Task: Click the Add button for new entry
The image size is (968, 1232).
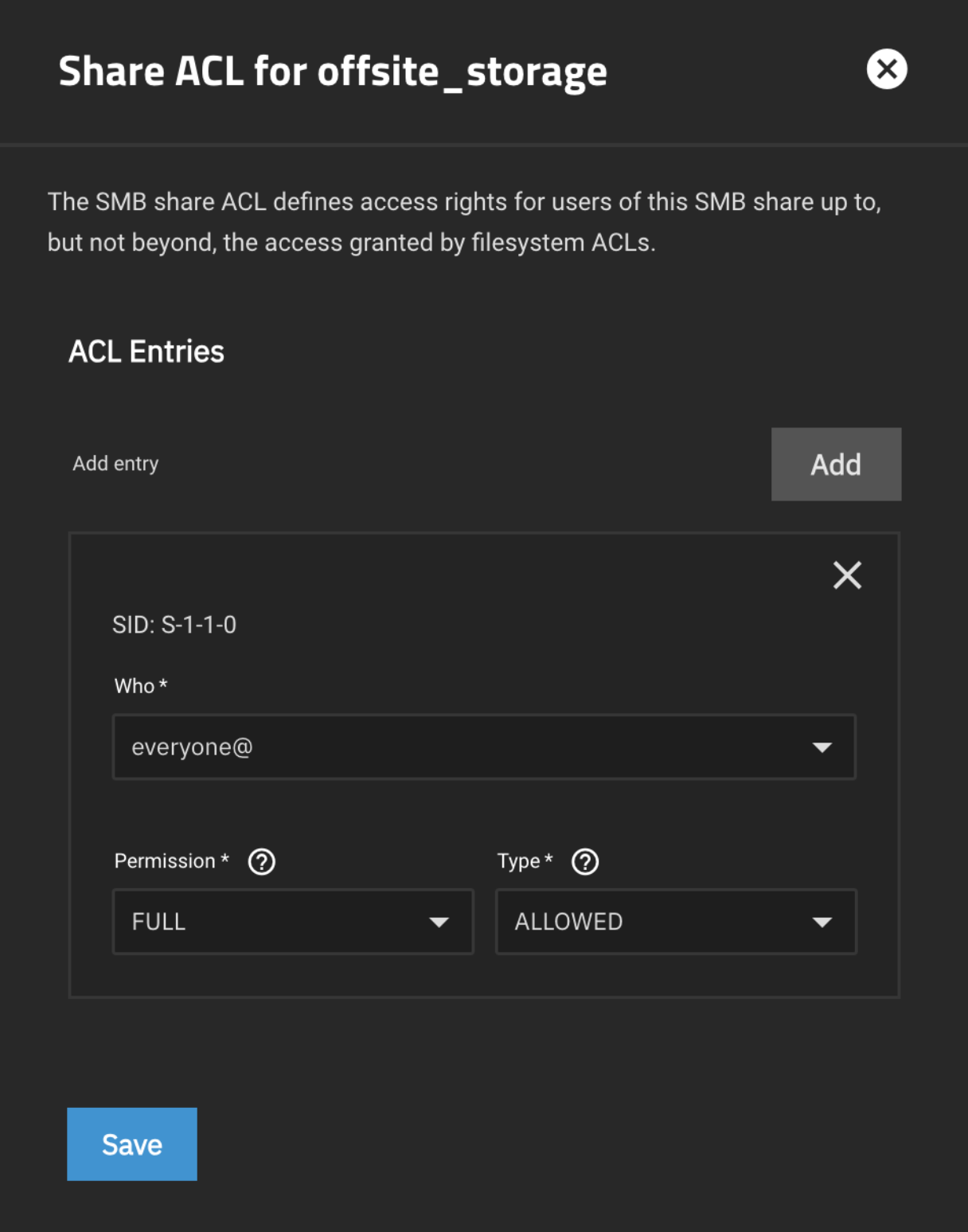Action: click(836, 464)
